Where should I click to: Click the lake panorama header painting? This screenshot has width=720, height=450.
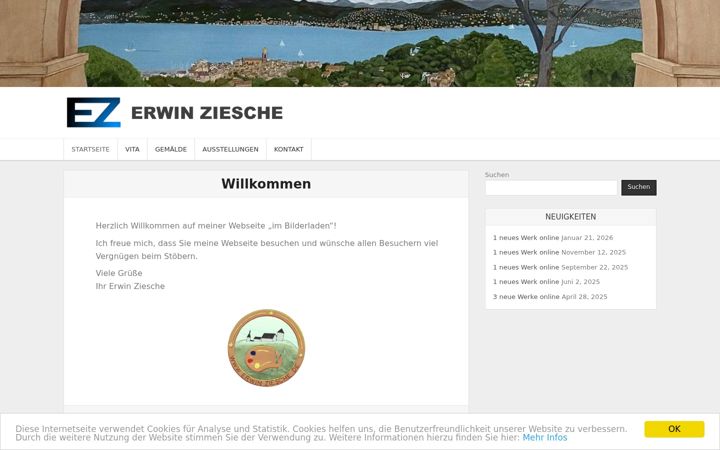(360, 43)
